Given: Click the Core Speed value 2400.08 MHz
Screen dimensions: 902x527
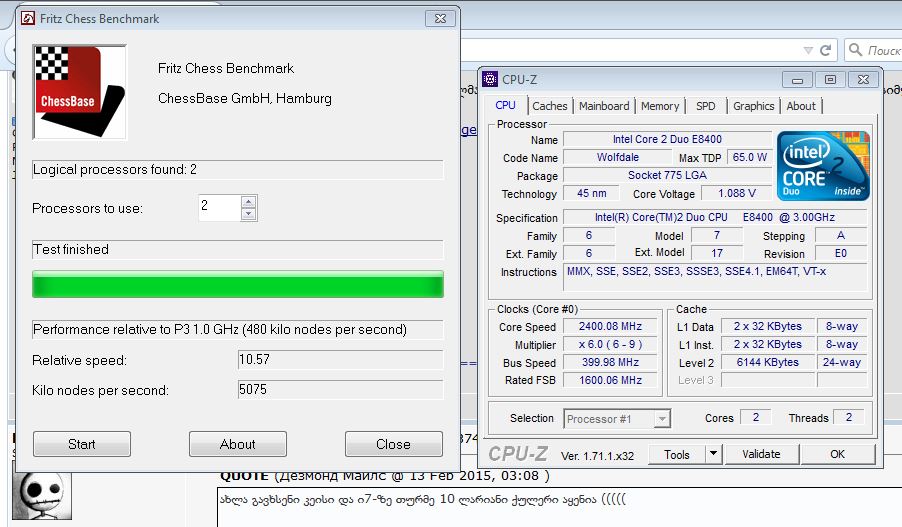Looking at the screenshot, I should (x=610, y=326).
